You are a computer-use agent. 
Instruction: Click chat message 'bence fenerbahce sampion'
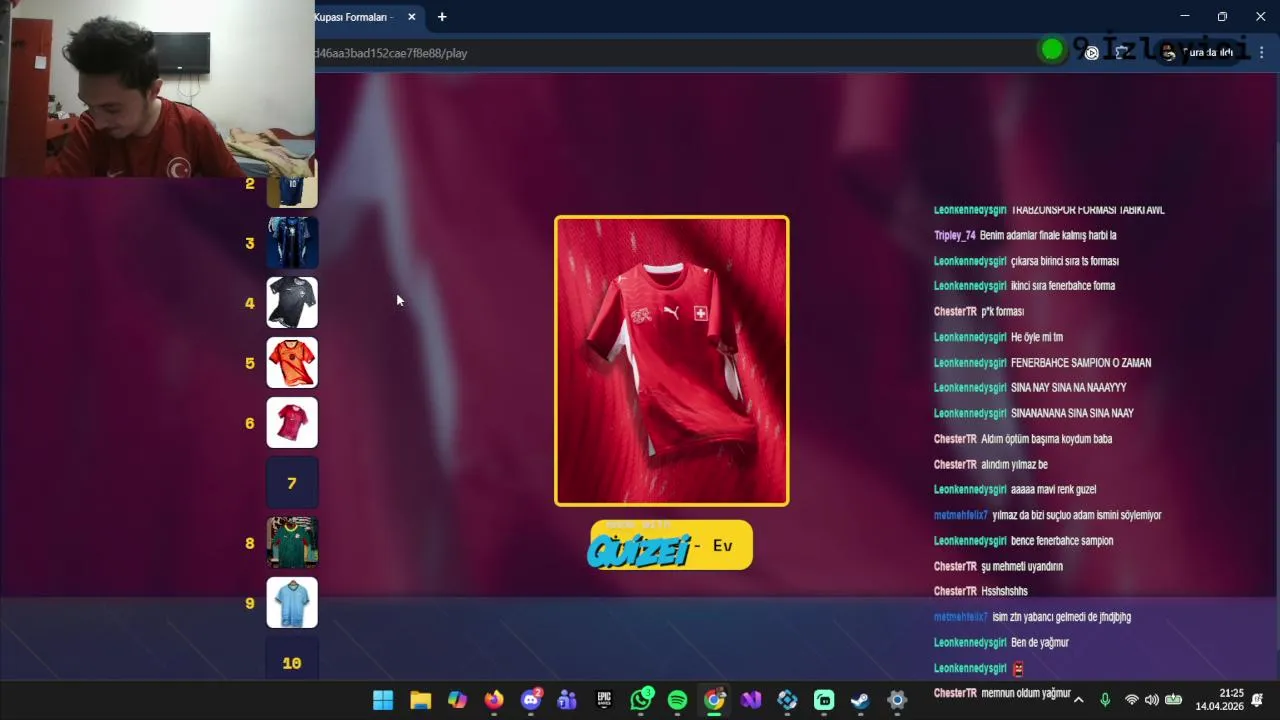pos(1062,541)
